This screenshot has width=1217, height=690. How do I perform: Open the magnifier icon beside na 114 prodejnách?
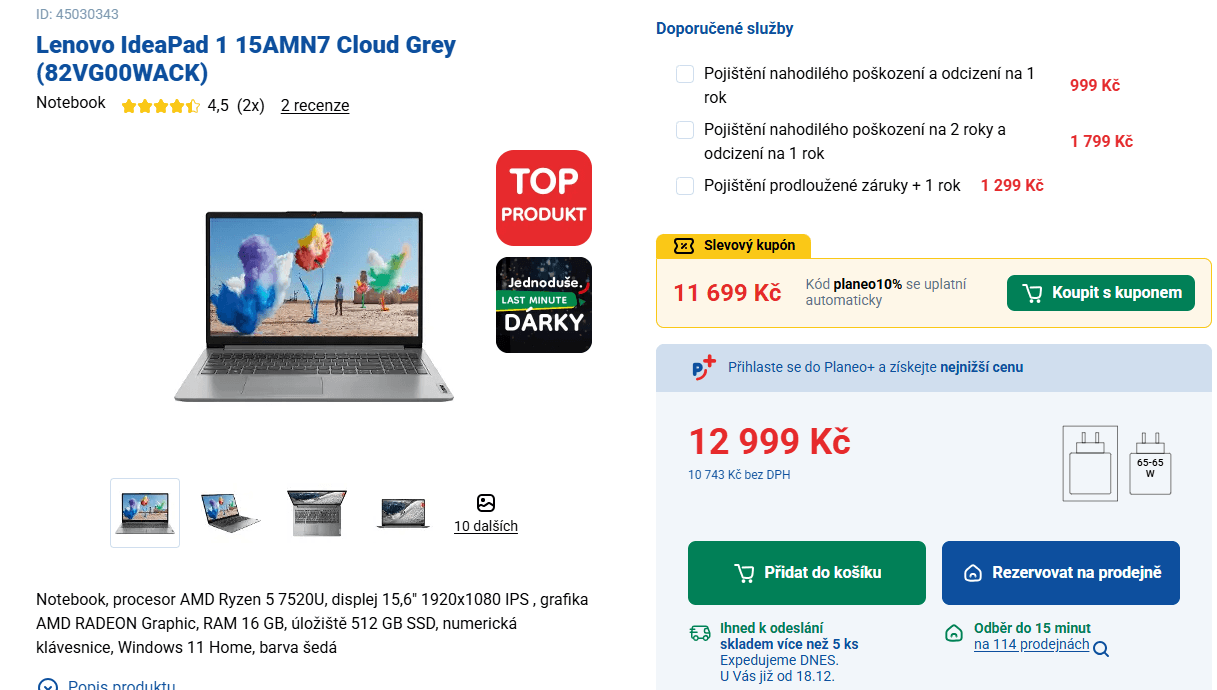pyautogui.click(x=1102, y=647)
